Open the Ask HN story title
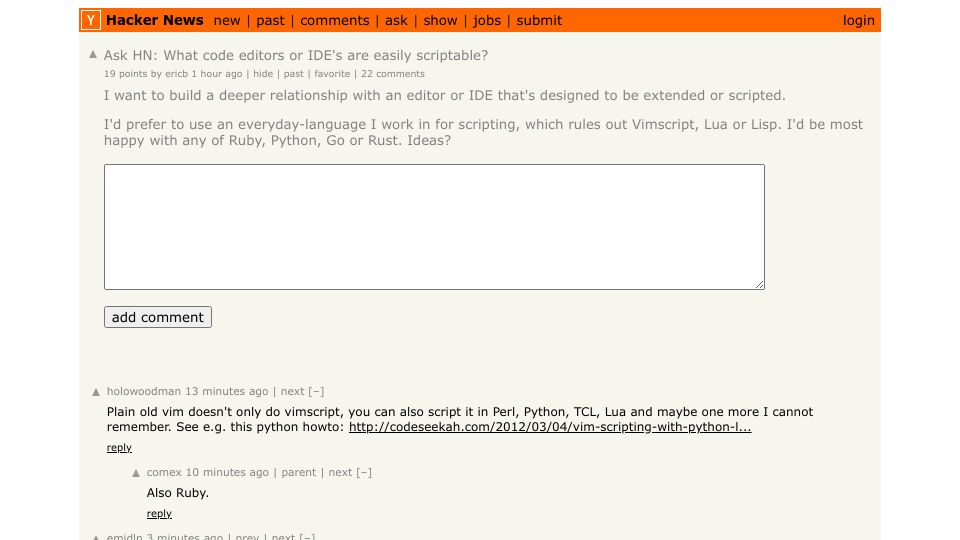This screenshot has width=960, height=540. click(x=296, y=55)
